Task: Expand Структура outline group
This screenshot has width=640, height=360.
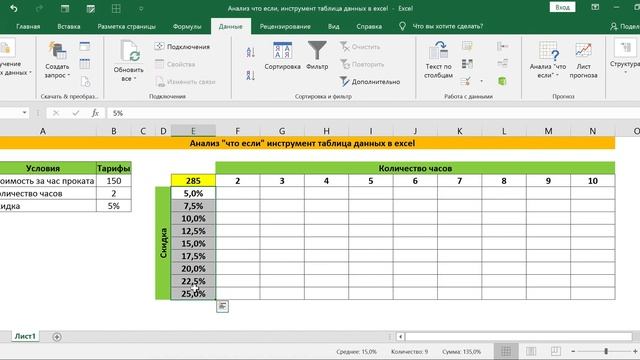Action: coord(624,57)
